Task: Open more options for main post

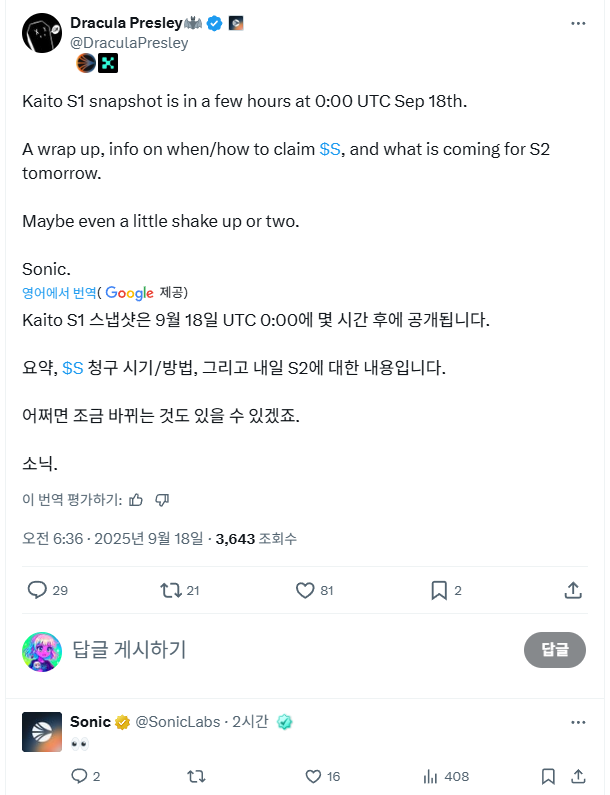Action: coord(578,23)
